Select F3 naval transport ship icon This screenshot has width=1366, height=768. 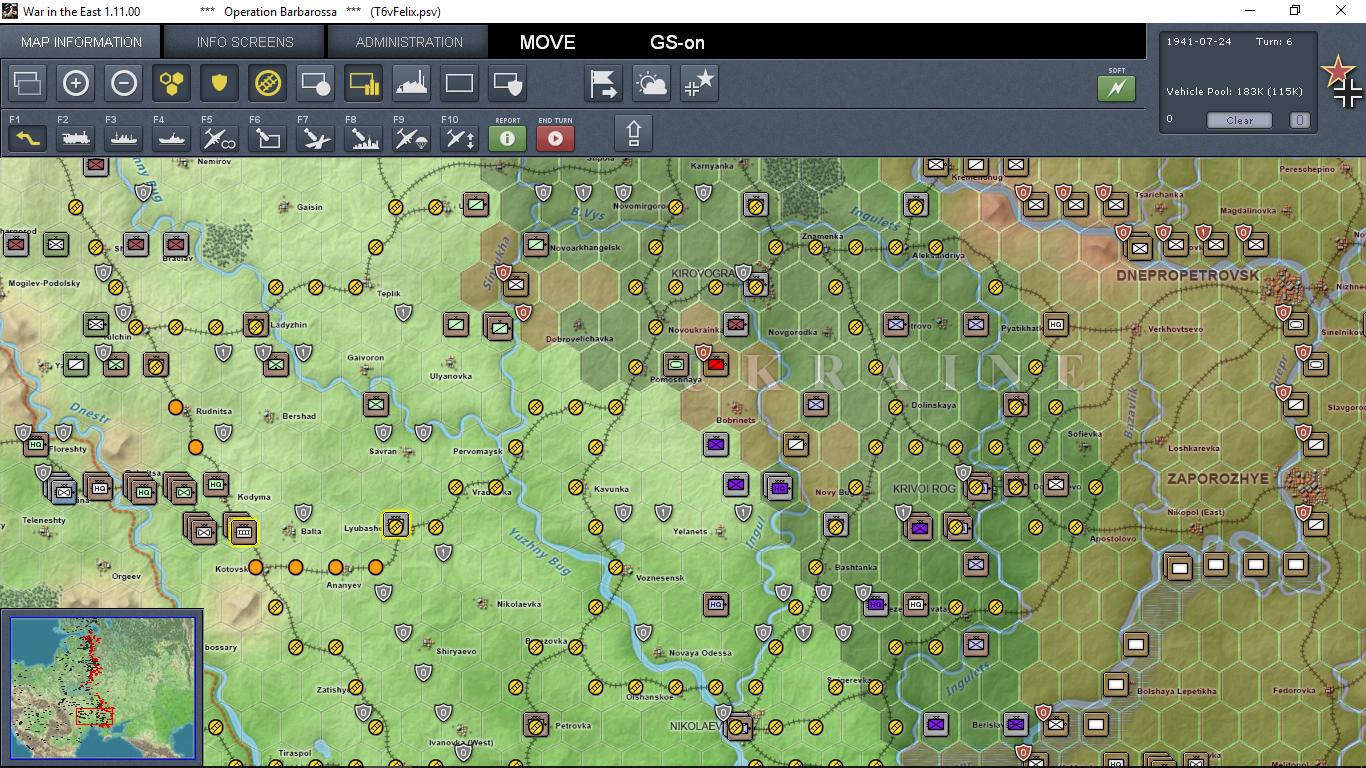124,138
